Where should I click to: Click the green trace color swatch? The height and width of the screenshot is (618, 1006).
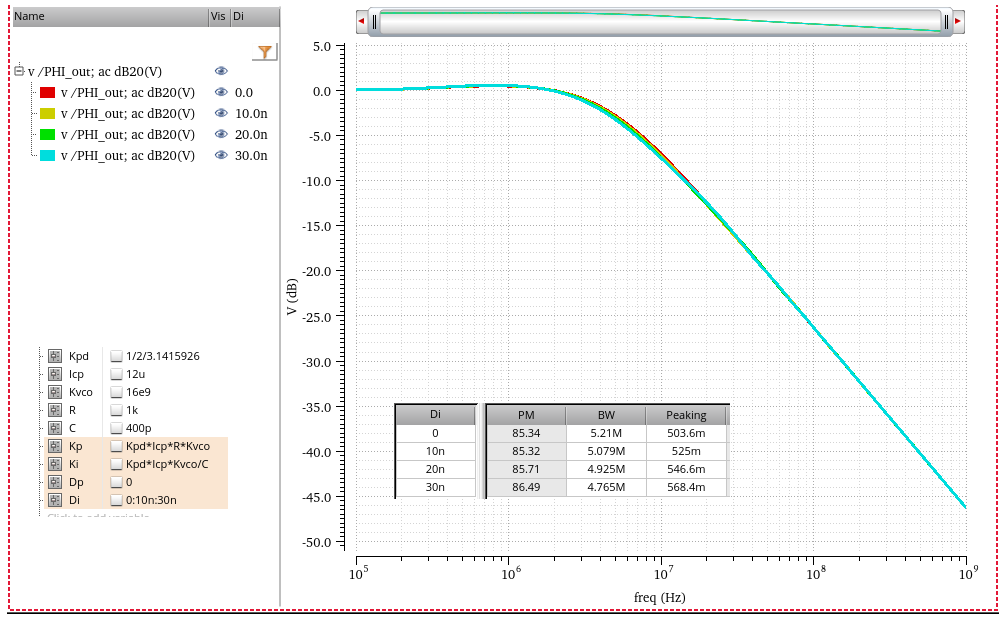coord(47,135)
